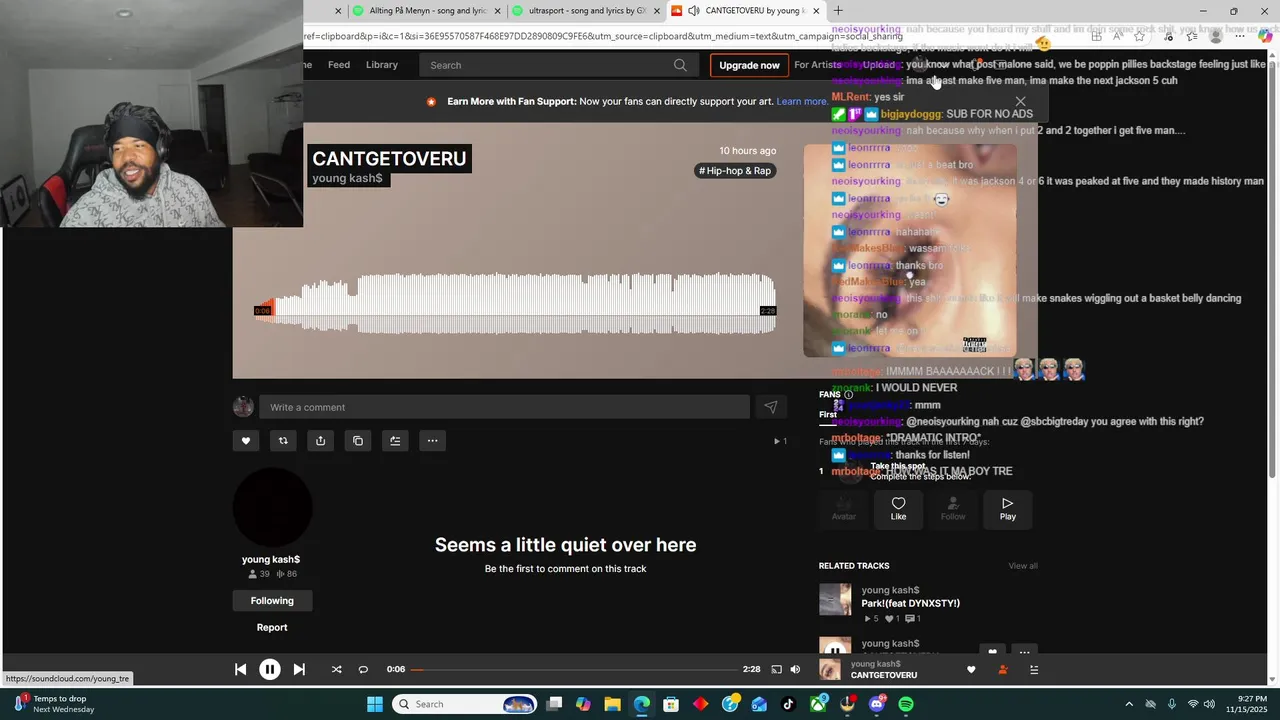Toggle repeat in the player bar
The height and width of the screenshot is (720, 1280).
tap(363, 669)
